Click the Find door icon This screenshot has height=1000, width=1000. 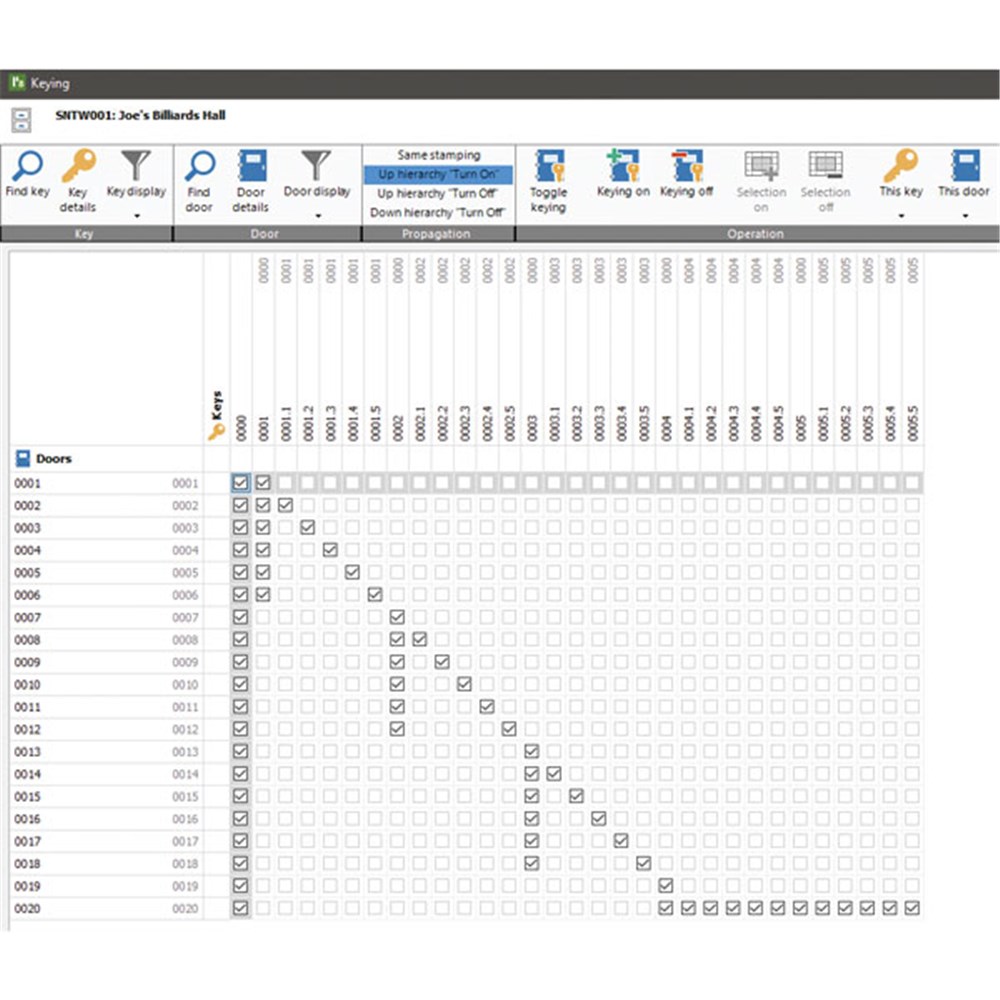click(200, 168)
